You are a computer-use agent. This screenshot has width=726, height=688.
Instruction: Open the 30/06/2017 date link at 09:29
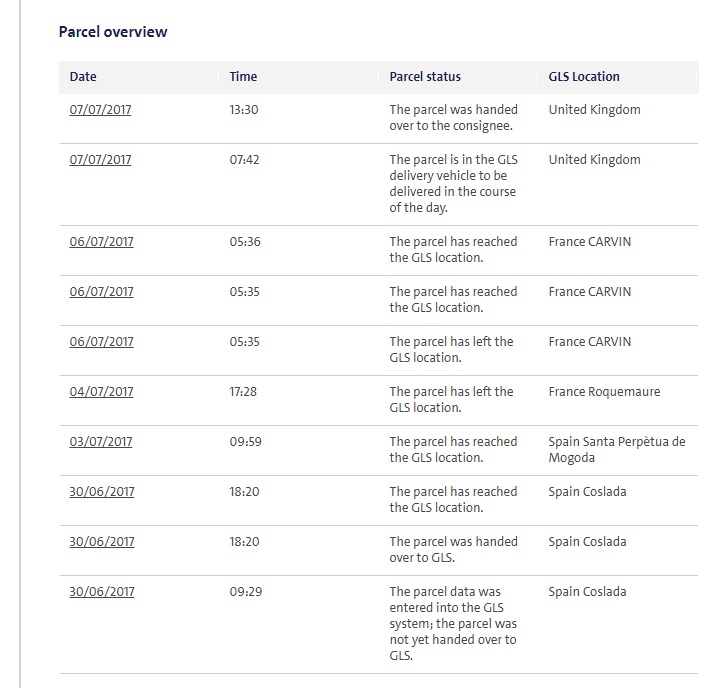[102, 592]
